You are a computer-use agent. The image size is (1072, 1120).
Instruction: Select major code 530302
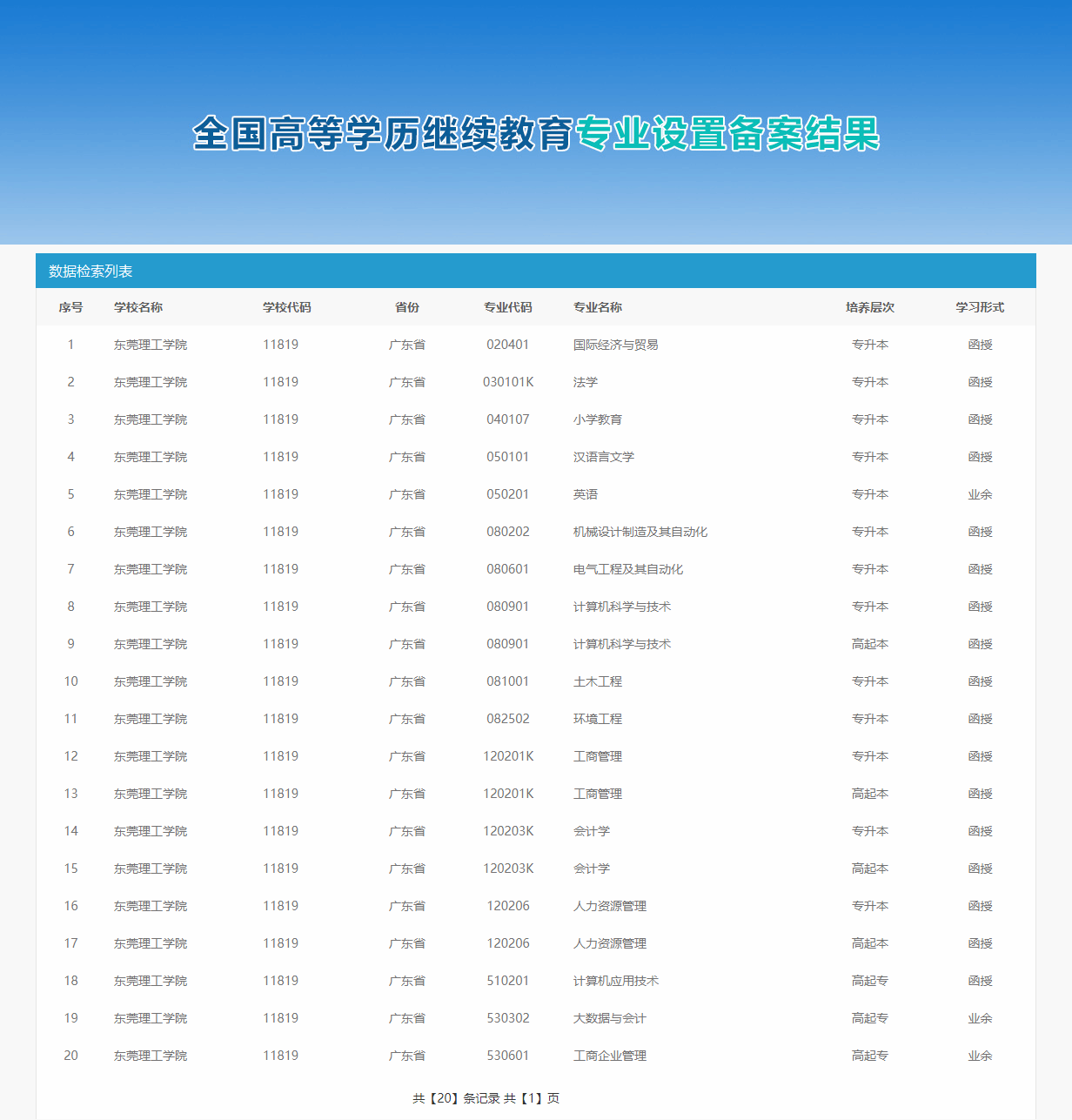(x=508, y=1018)
